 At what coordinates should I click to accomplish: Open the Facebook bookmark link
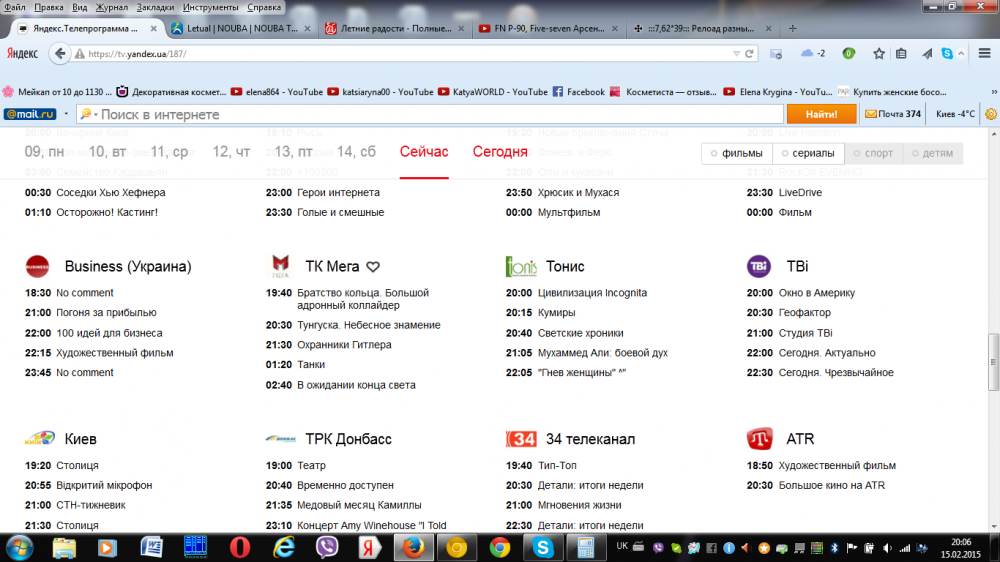579,92
